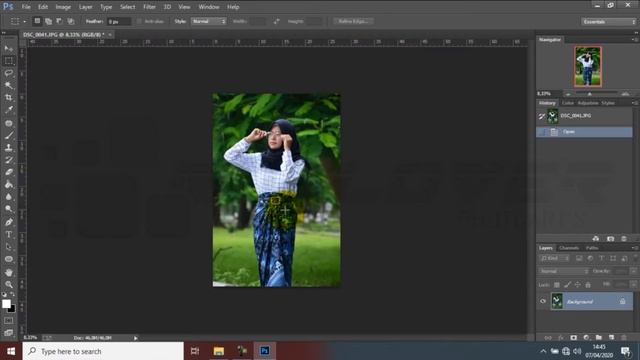Select the Clone Stamp tool
This screenshot has height=360, width=640.
pyautogui.click(x=9, y=147)
